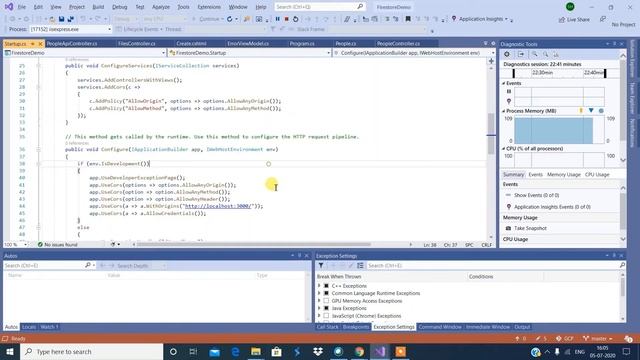Open File Explorer from taskbar
Screen dimensions: 640x360
tap(256, 351)
